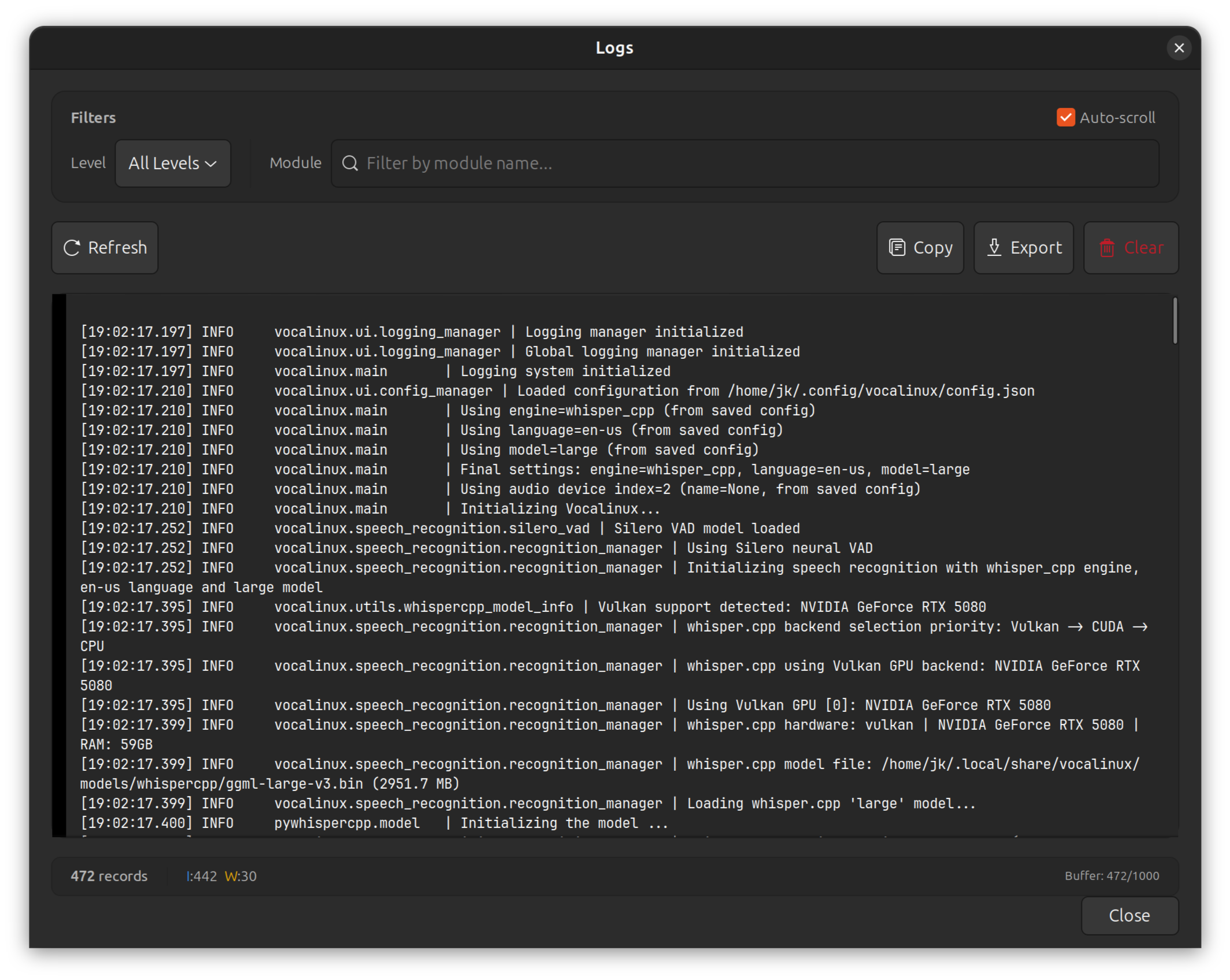The image size is (1230, 980).
Task: Click the log view vertical scrollbar
Action: 1175,321
